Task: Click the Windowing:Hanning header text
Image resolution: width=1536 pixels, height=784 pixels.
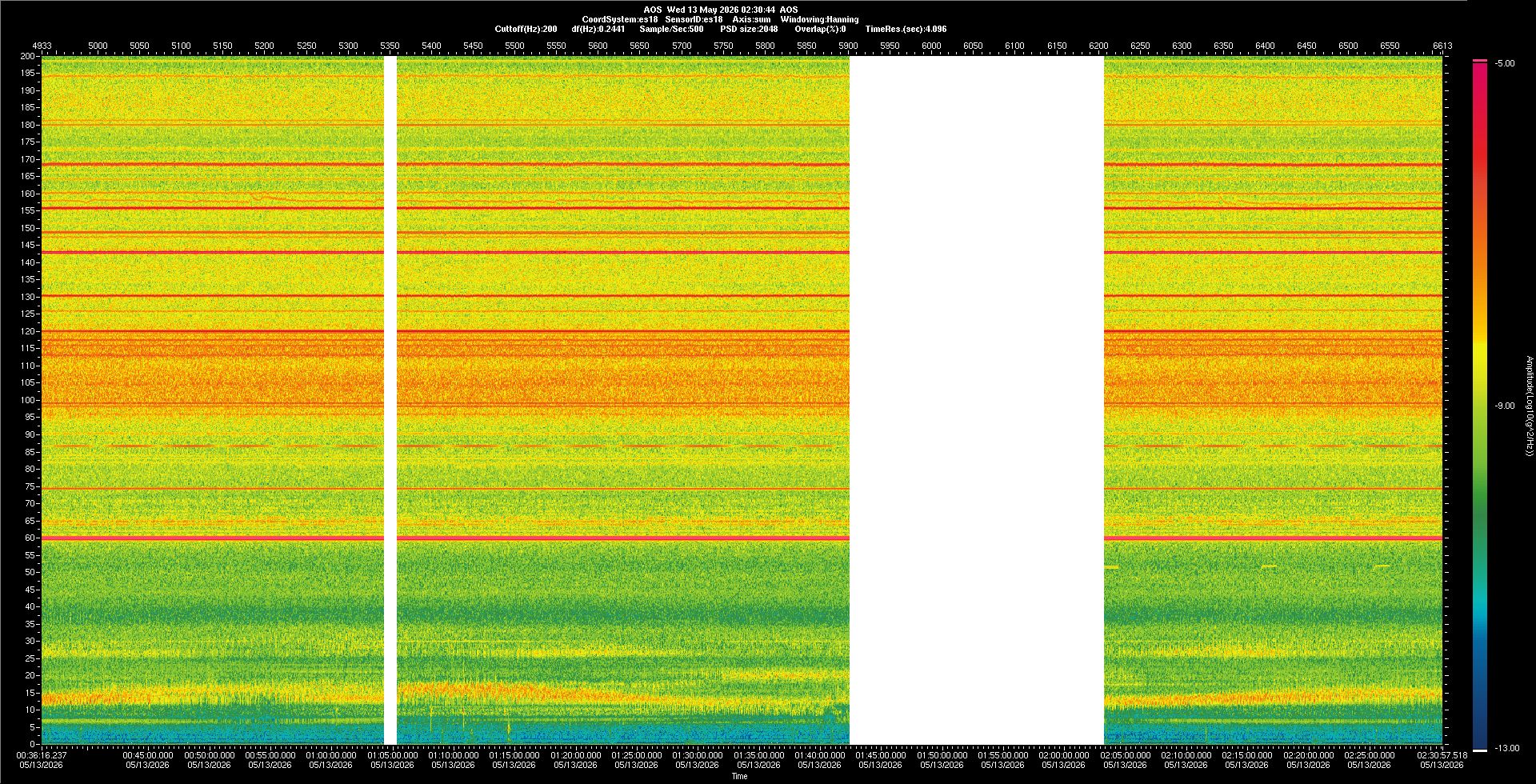Action: tap(819, 19)
